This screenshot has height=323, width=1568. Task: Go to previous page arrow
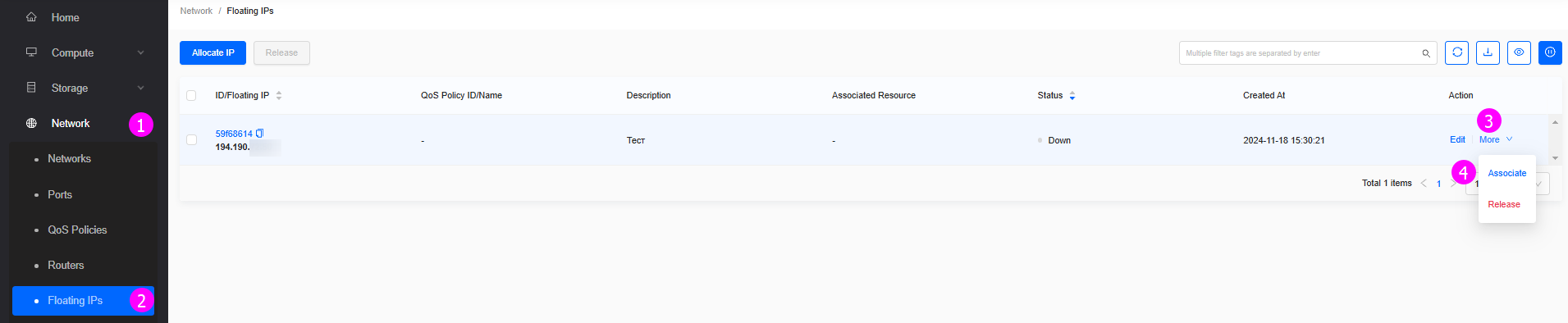[x=1424, y=183]
